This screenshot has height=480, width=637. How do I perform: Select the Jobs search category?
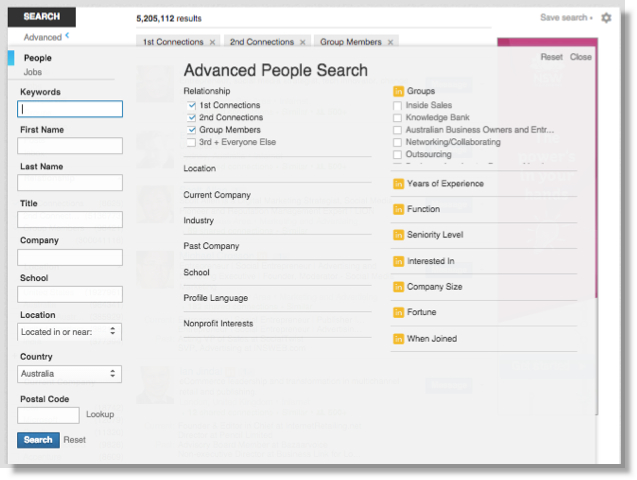[x=33, y=73]
